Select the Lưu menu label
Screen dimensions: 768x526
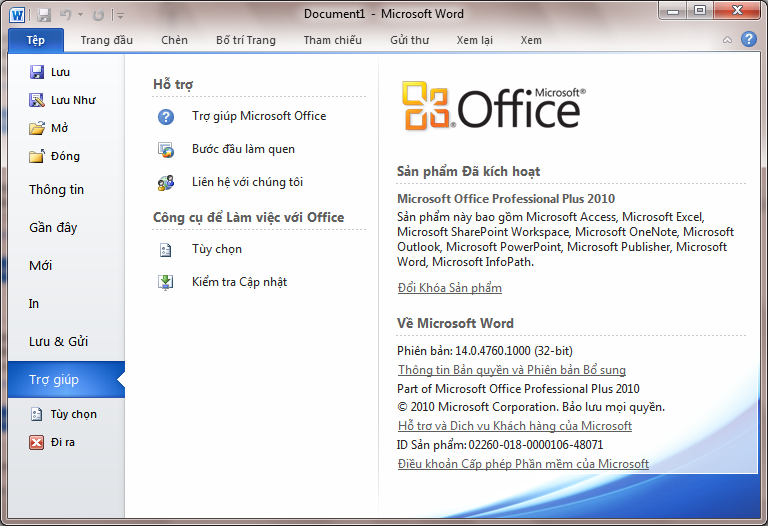pos(60,72)
